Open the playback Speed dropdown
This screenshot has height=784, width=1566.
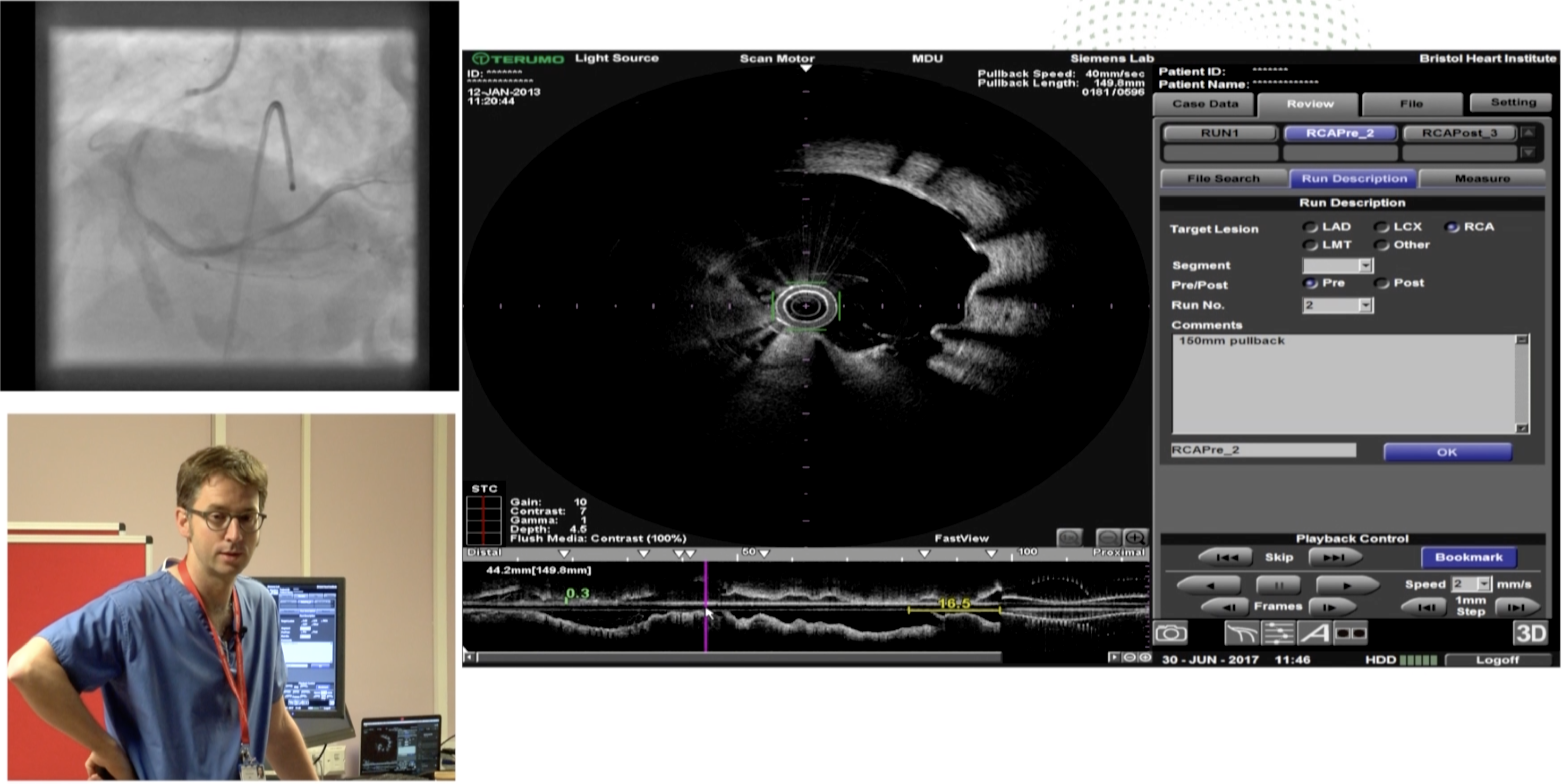coord(1484,584)
